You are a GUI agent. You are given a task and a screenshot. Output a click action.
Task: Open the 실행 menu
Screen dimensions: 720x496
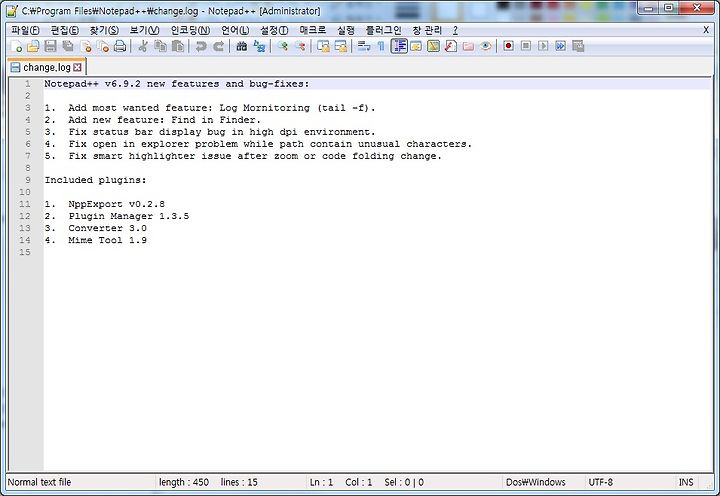click(346, 30)
